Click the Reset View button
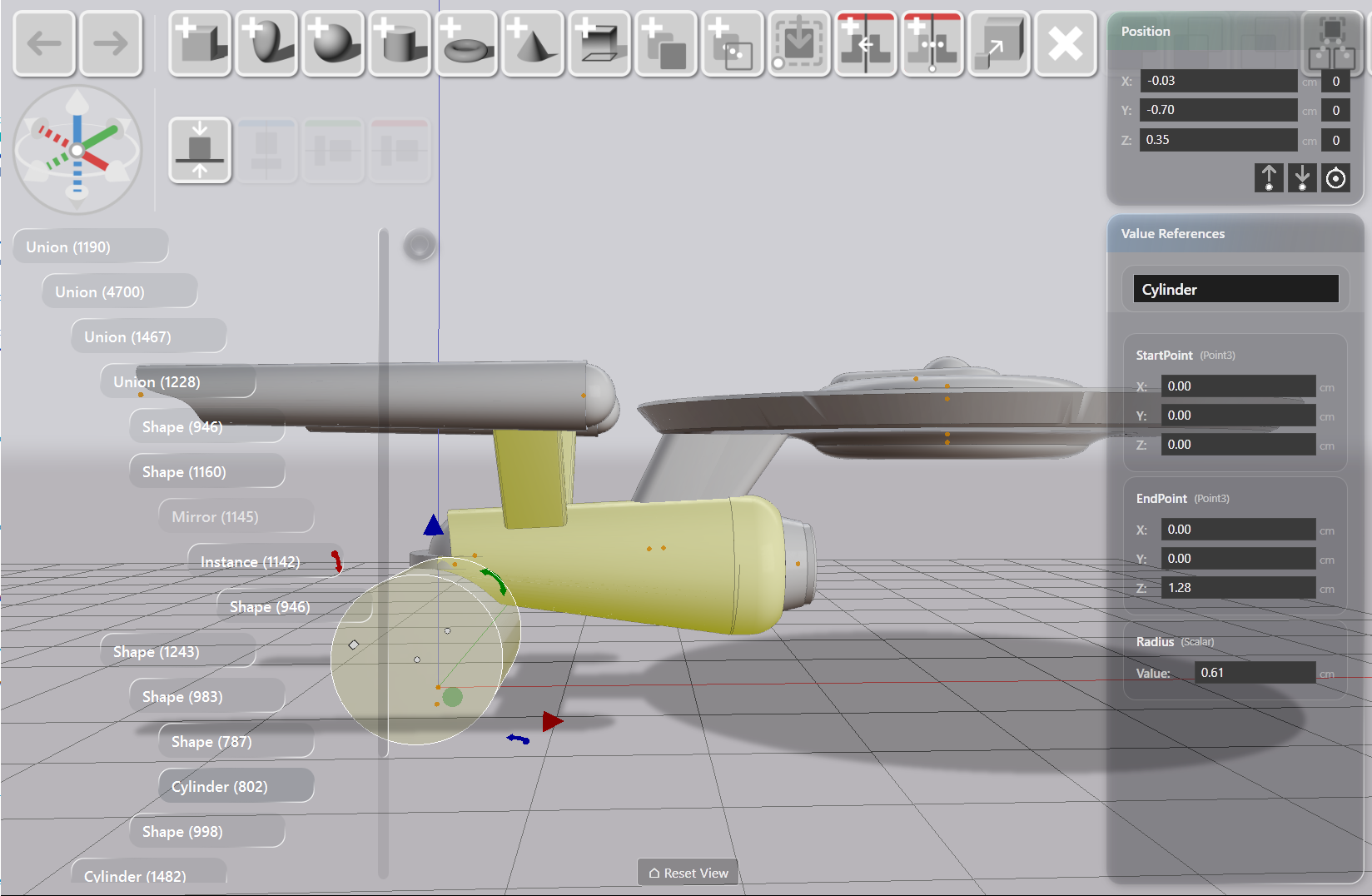Viewport: 1372px width, 896px height. (688, 873)
